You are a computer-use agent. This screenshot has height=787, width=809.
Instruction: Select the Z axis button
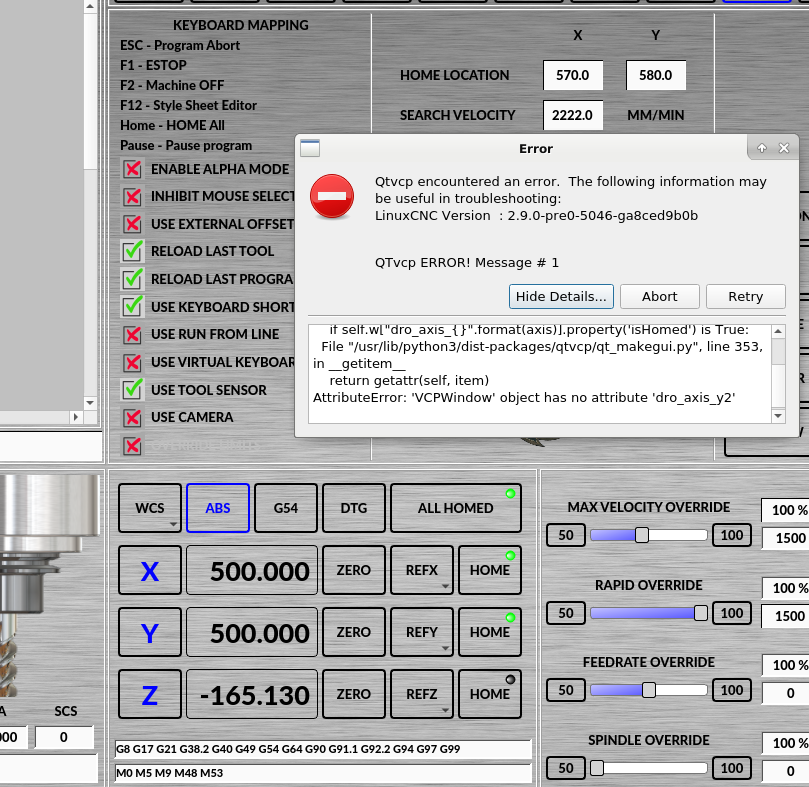click(x=150, y=694)
